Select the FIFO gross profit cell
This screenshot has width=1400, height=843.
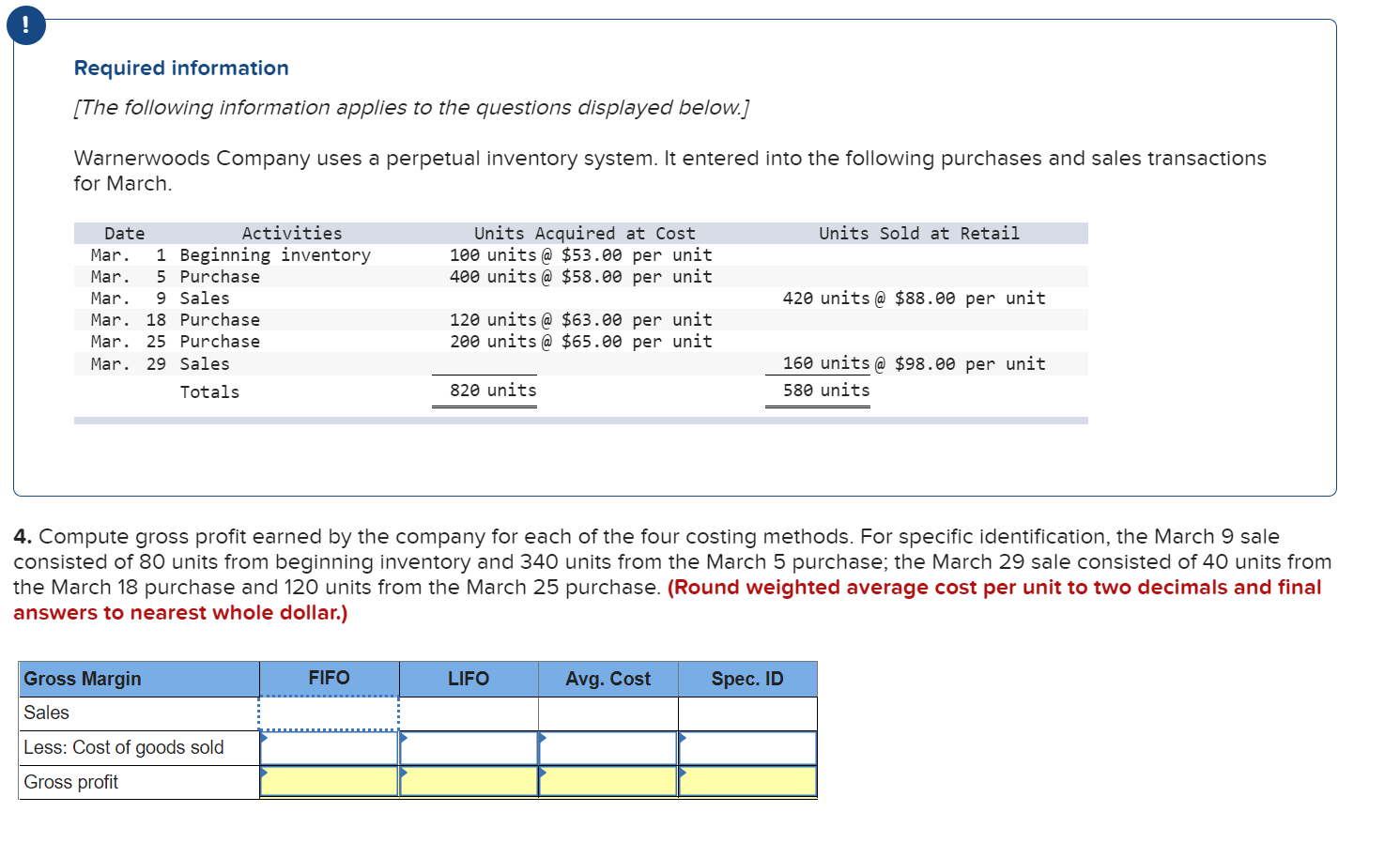coord(329,782)
